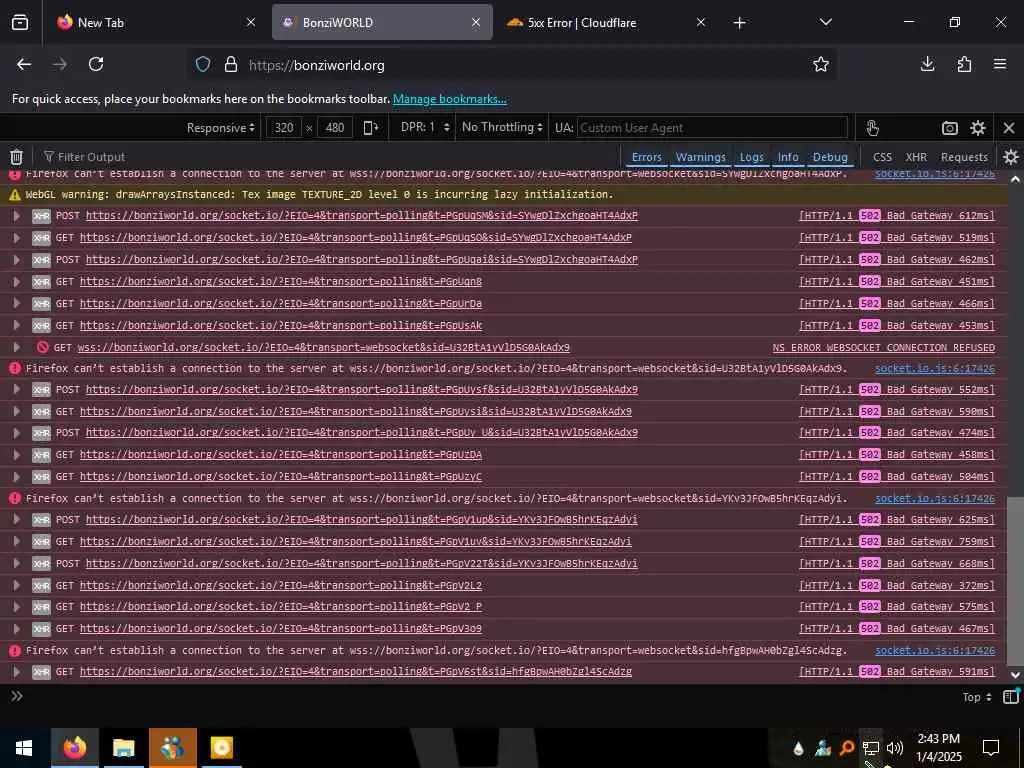This screenshot has height=768, width=1024.
Task: List all tabs with the chevron
Action: pos(825,22)
